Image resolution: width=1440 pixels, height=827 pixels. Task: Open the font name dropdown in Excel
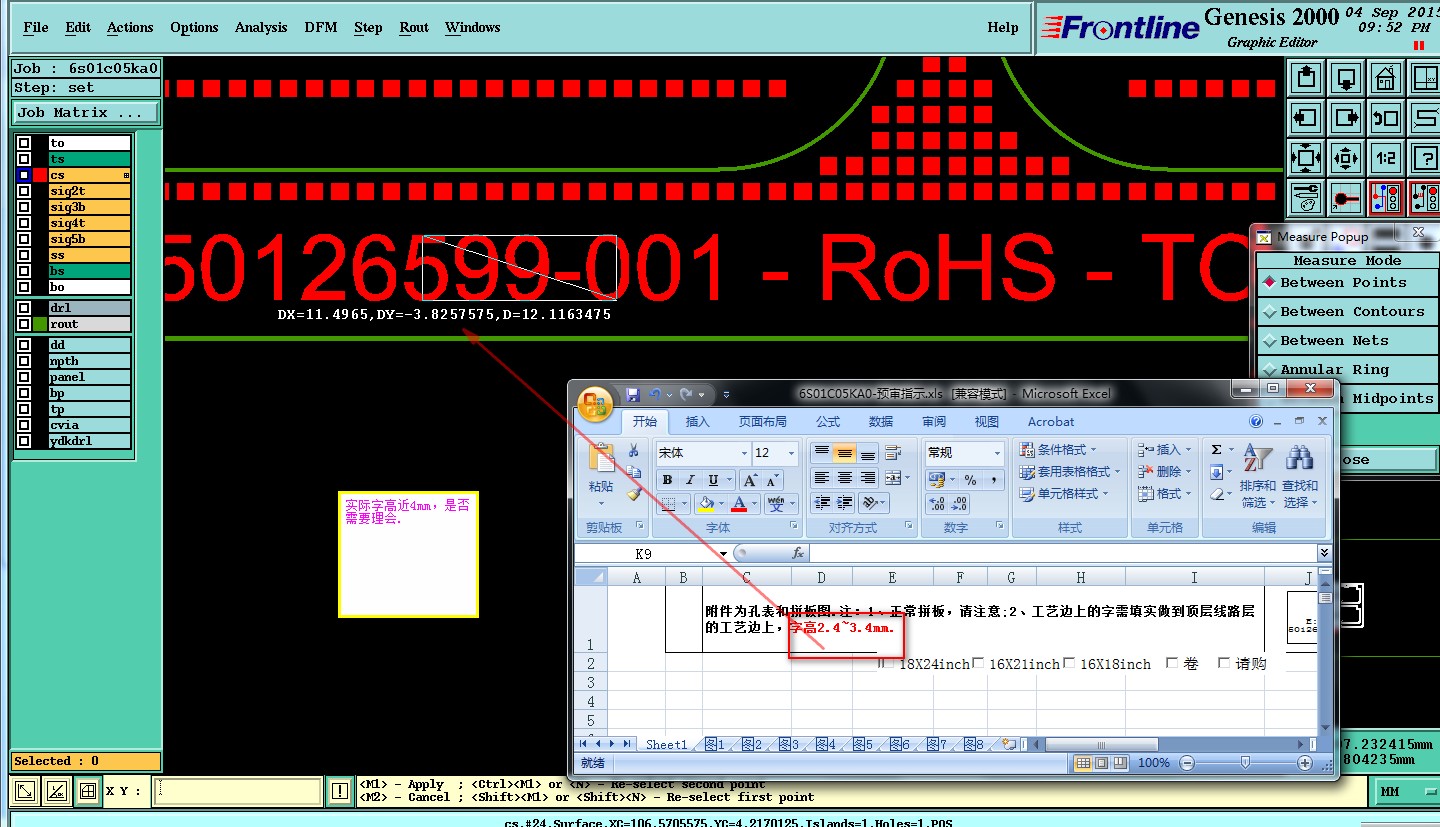pos(743,453)
